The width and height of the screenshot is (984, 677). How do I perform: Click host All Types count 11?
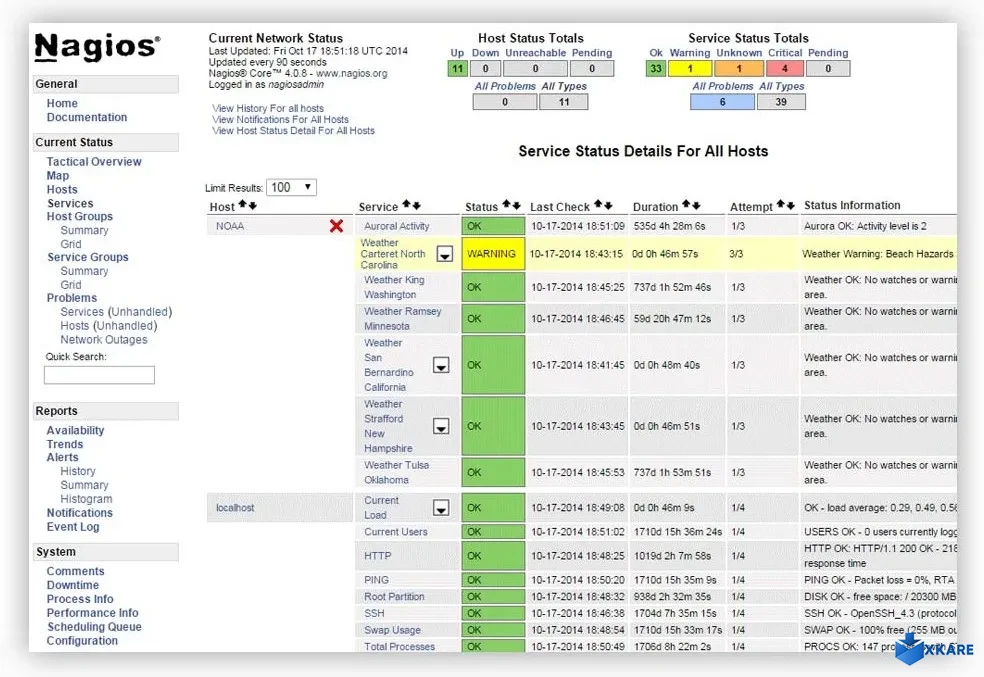coord(564,102)
